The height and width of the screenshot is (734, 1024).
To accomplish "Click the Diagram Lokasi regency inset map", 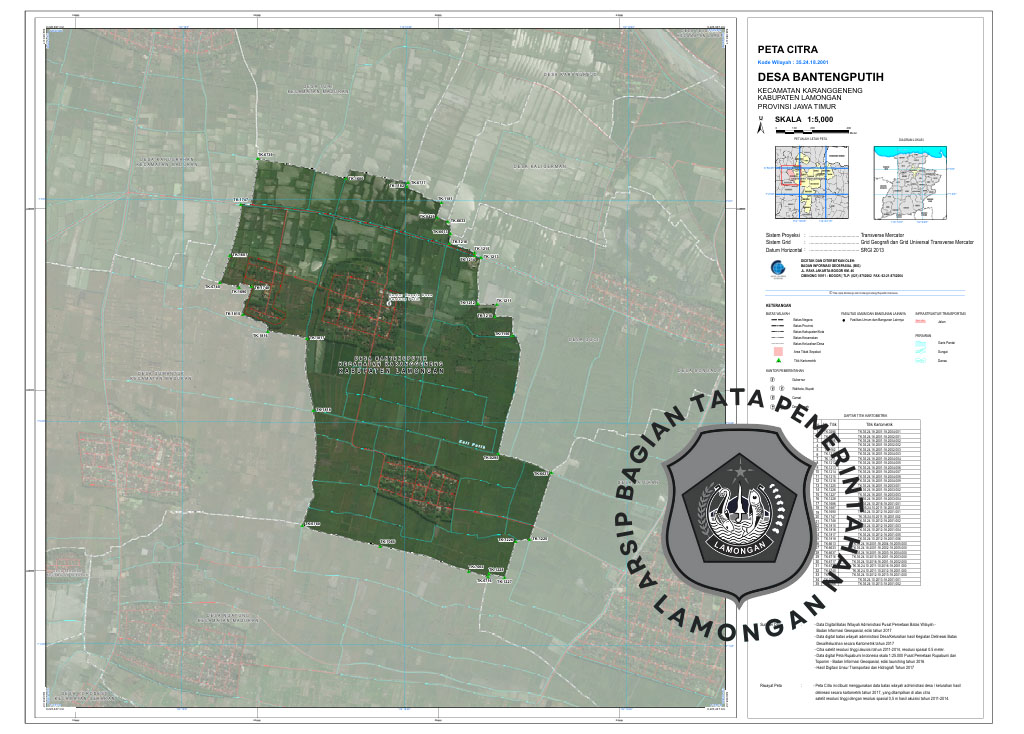I will coord(908,182).
